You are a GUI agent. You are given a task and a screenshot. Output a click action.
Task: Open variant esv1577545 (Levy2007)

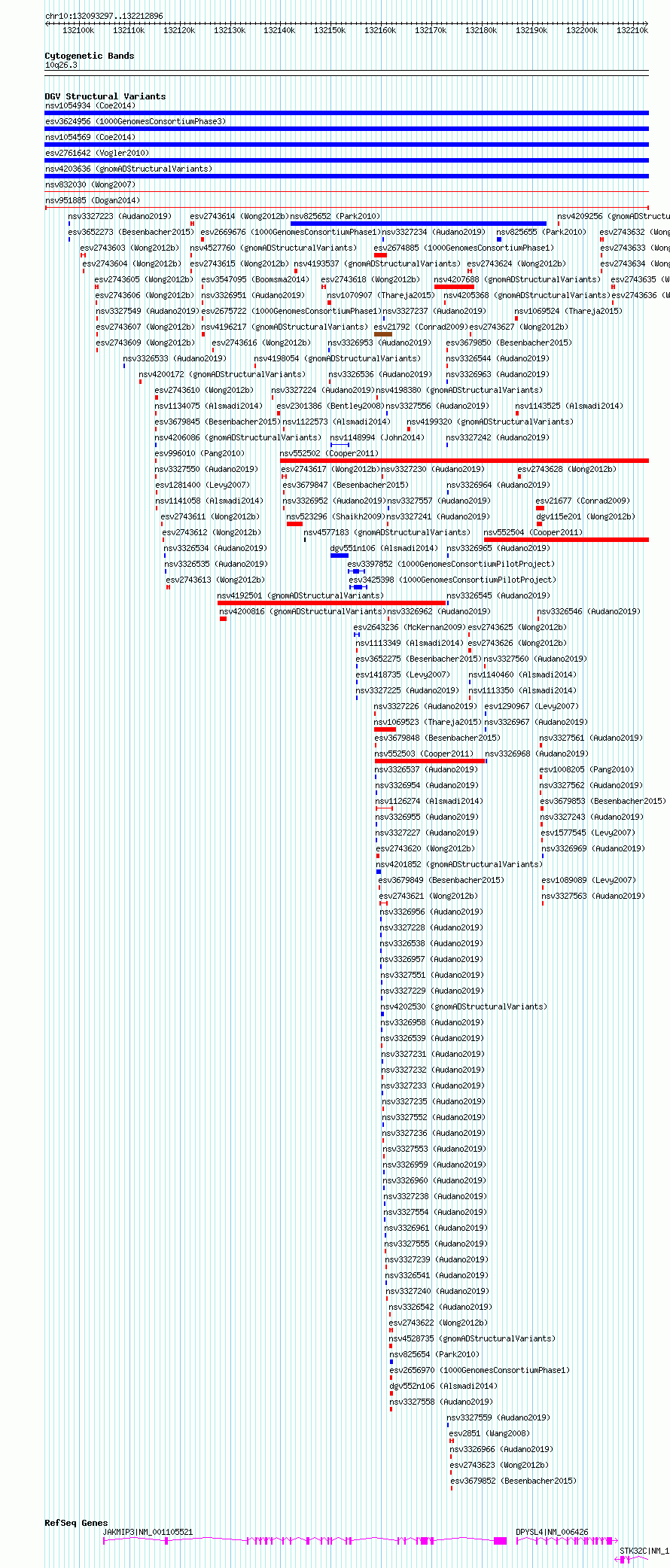click(x=588, y=833)
